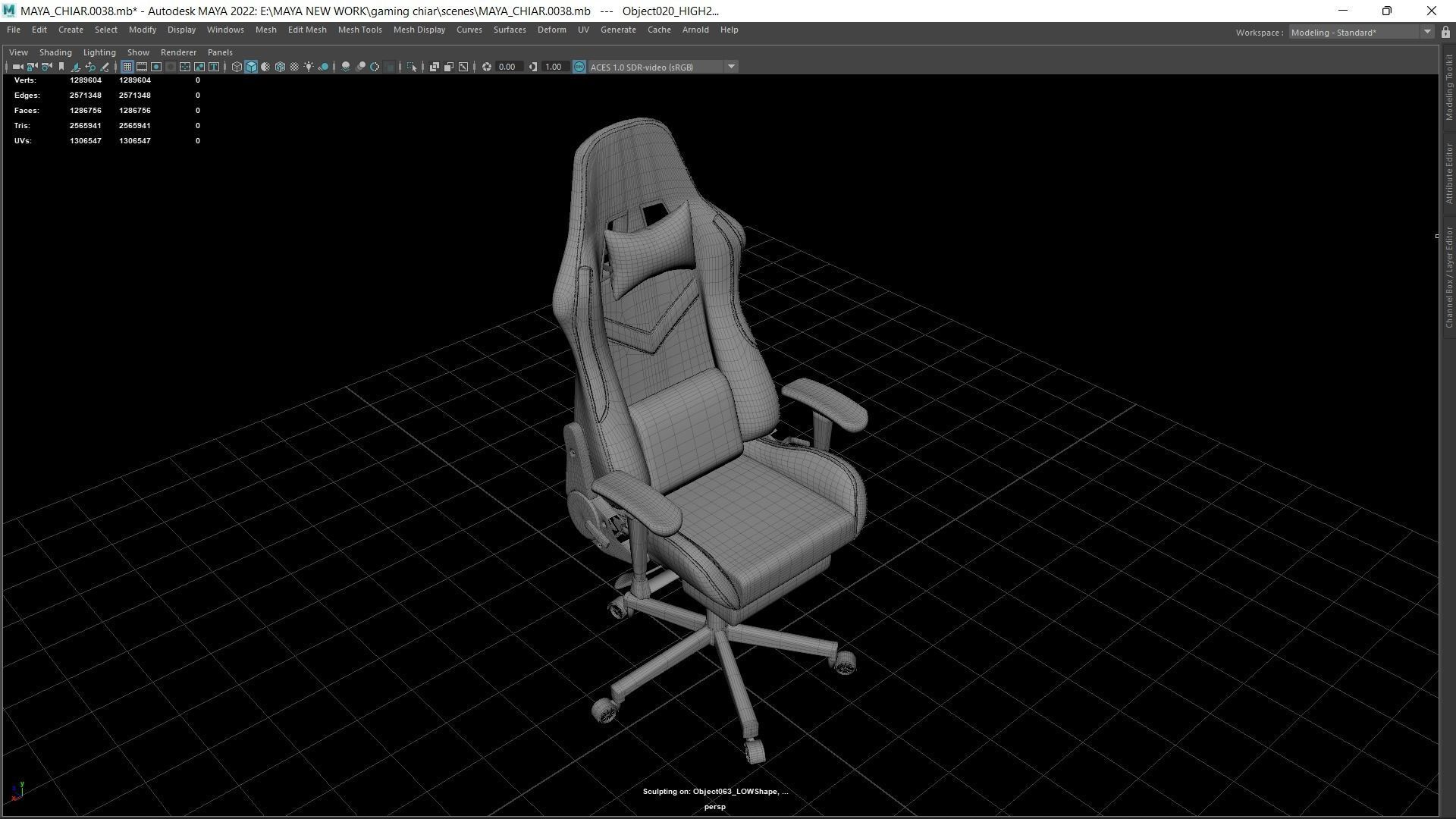Open the Attribute Editor side tab
The height and width of the screenshot is (819, 1456).
1448,173
